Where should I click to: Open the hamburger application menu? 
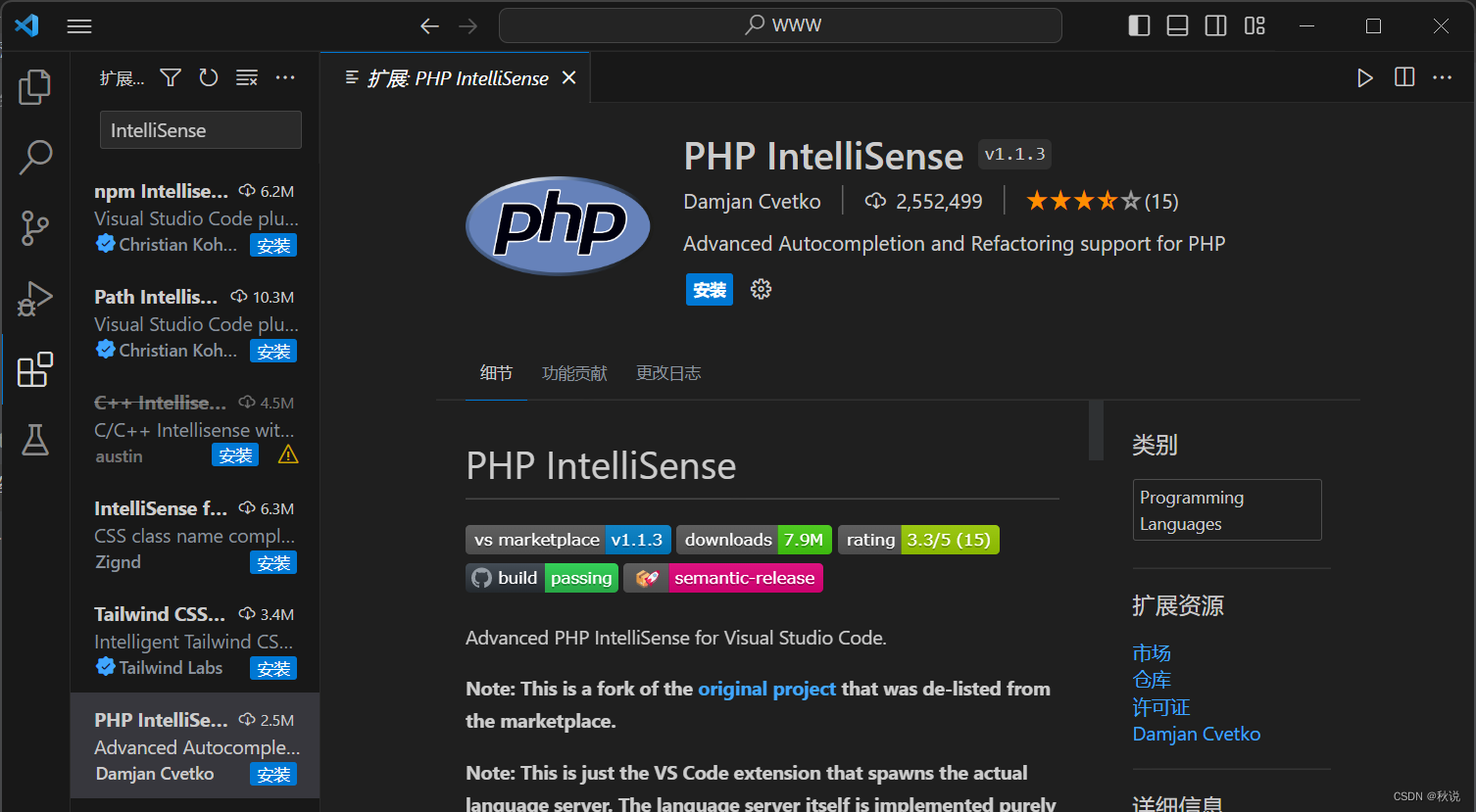point(79,26)
